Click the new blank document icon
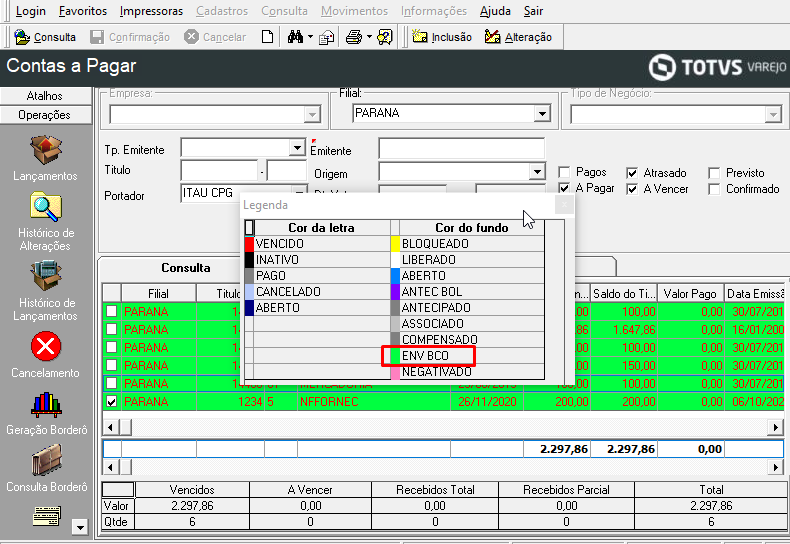This screenshot has width=790, height=544. [x=268, y=37]
